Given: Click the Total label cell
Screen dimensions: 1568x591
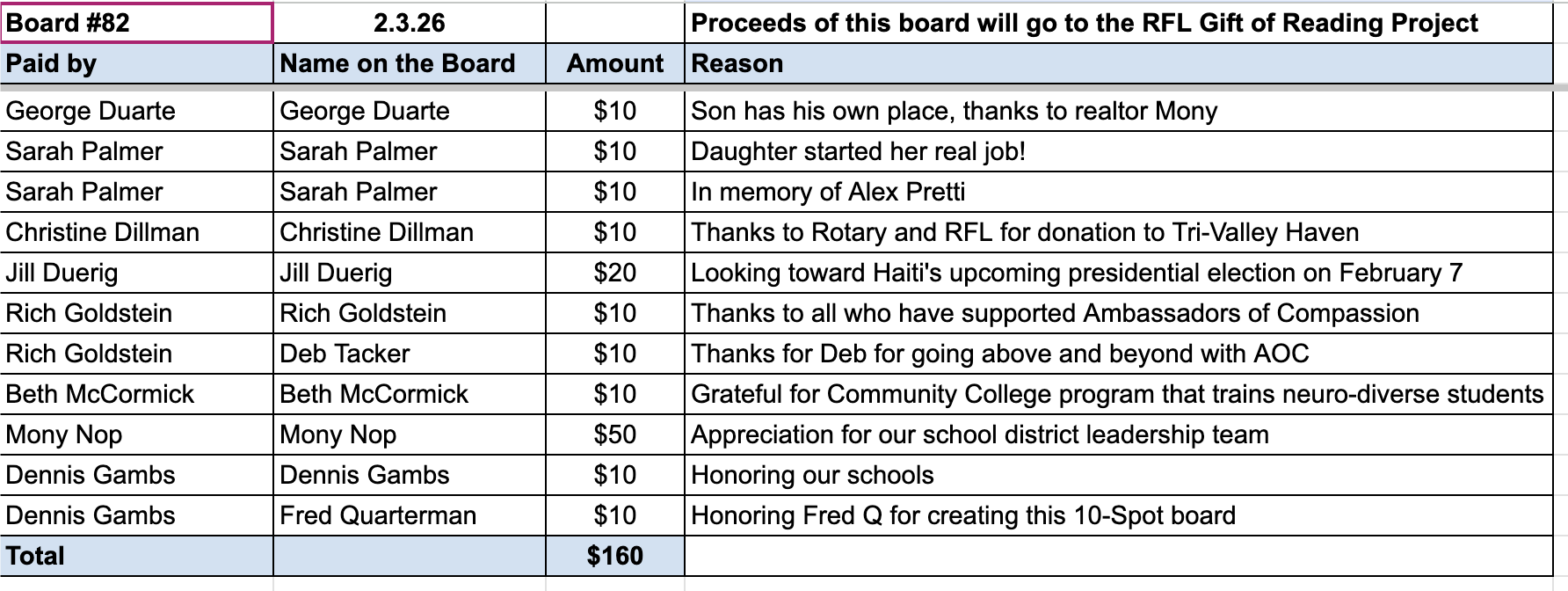Looking at the screenshot, I should point(136,556).
